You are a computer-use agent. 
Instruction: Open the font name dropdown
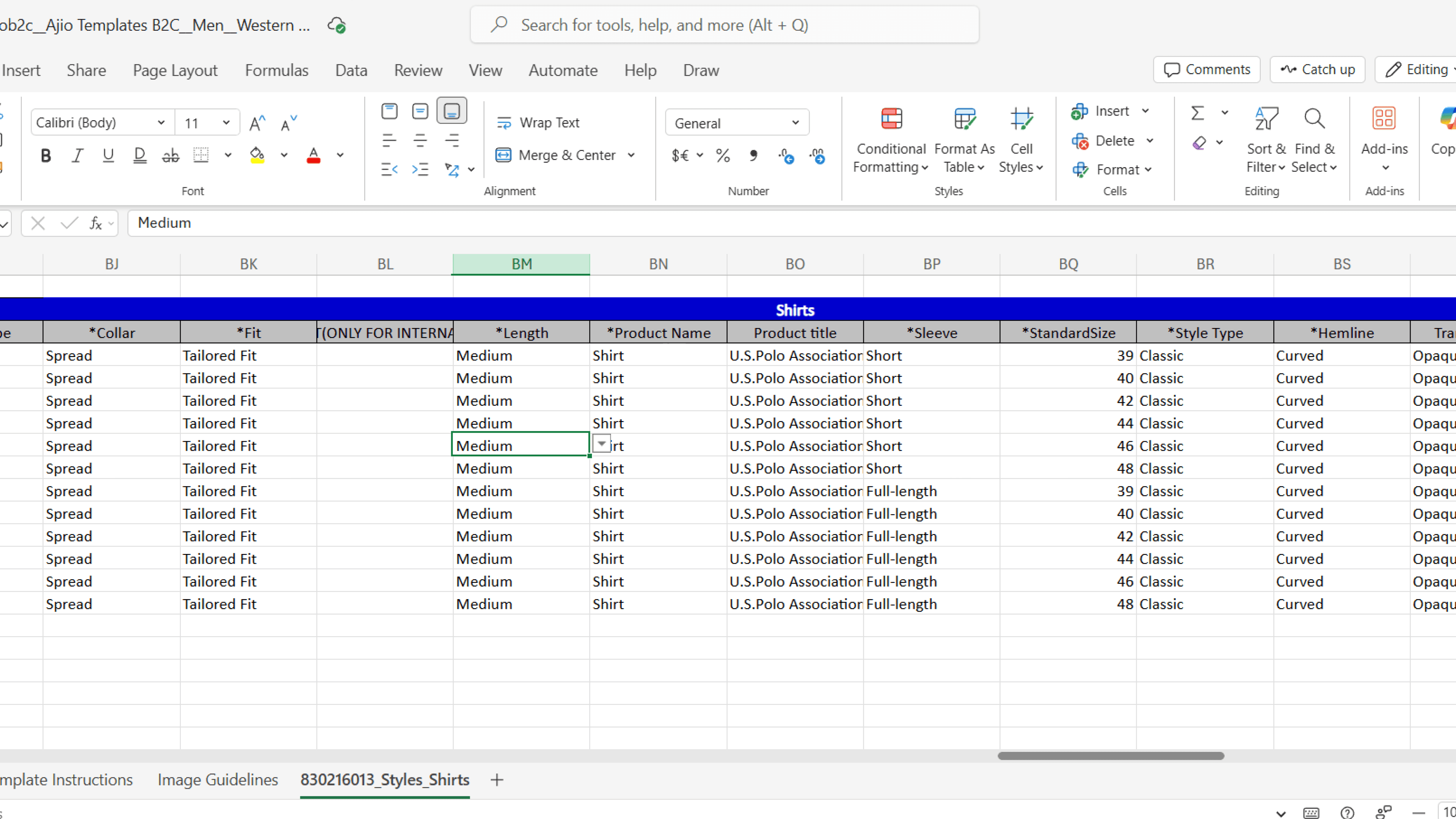(x=160, y=122)
